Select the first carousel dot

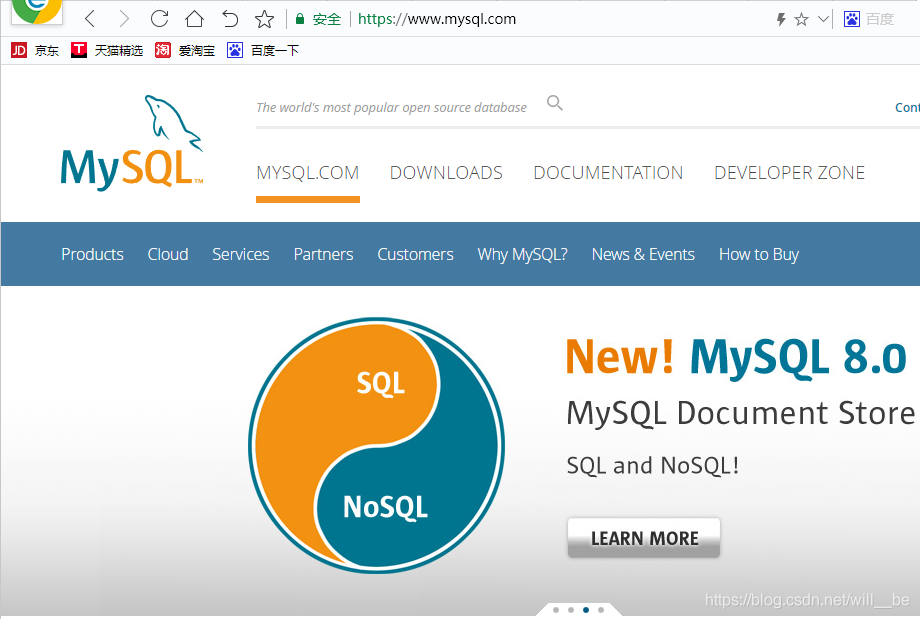point(556,610)
